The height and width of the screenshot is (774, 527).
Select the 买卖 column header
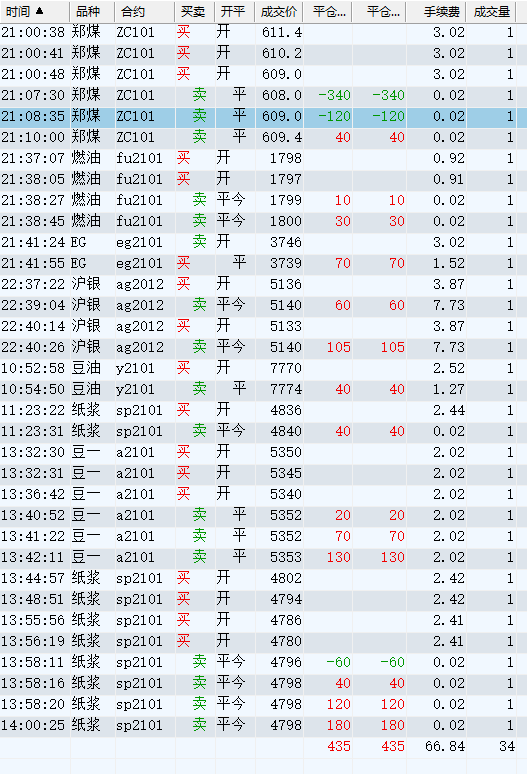(x=194, y=11)
